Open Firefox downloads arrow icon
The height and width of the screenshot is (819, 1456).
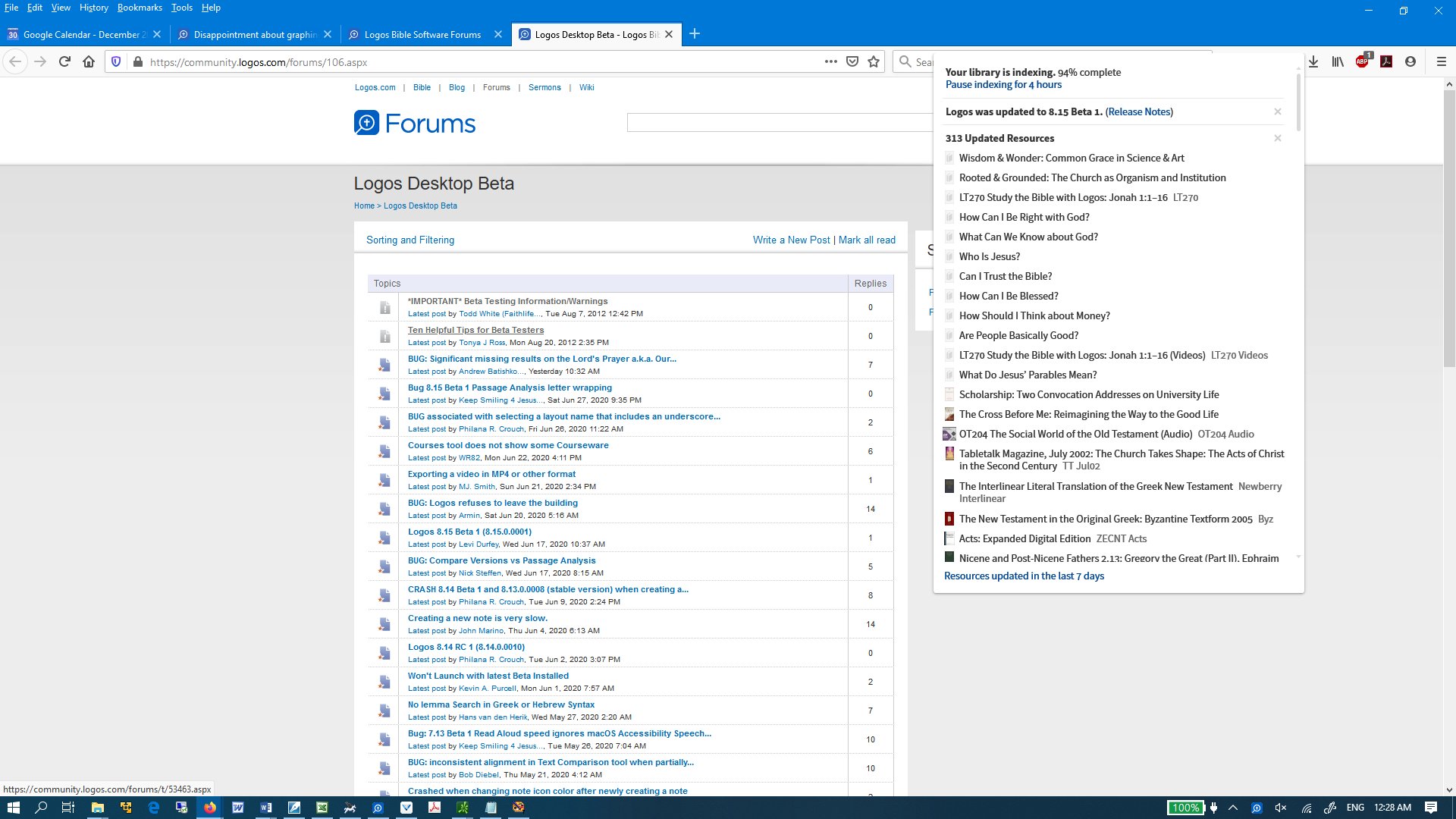(x=1313, y=61)
